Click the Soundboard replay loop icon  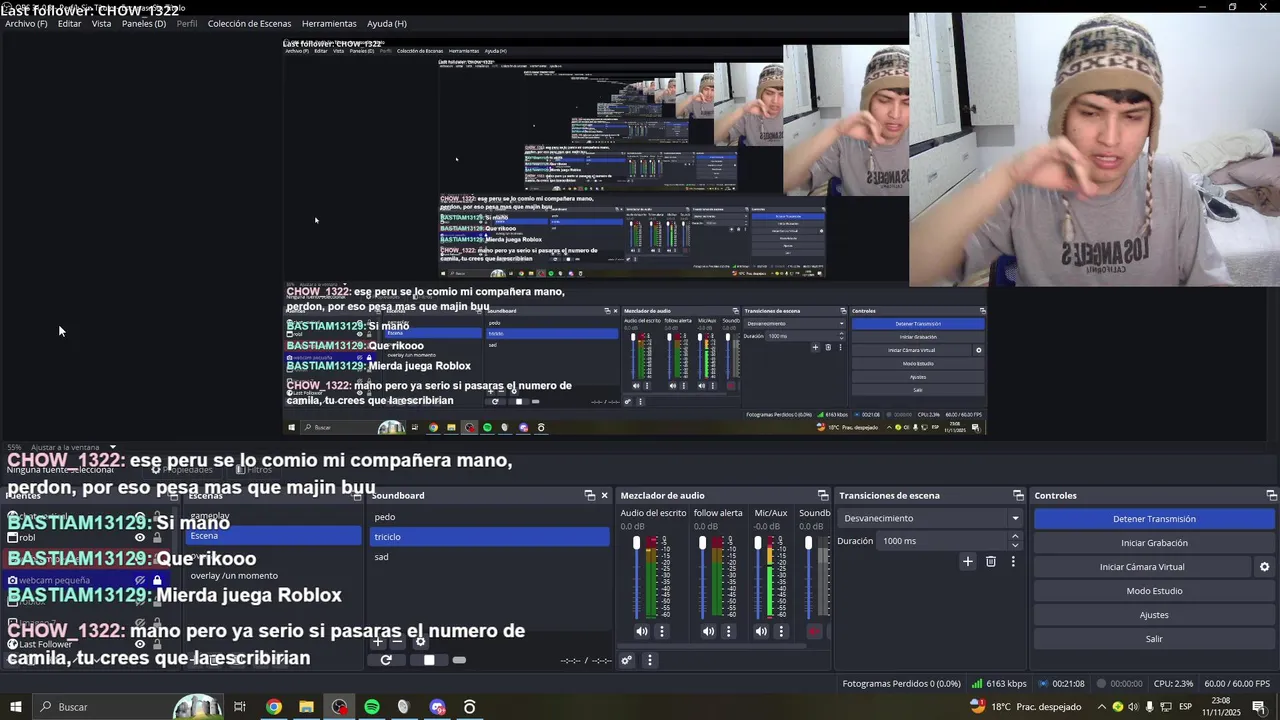[386, 660]
